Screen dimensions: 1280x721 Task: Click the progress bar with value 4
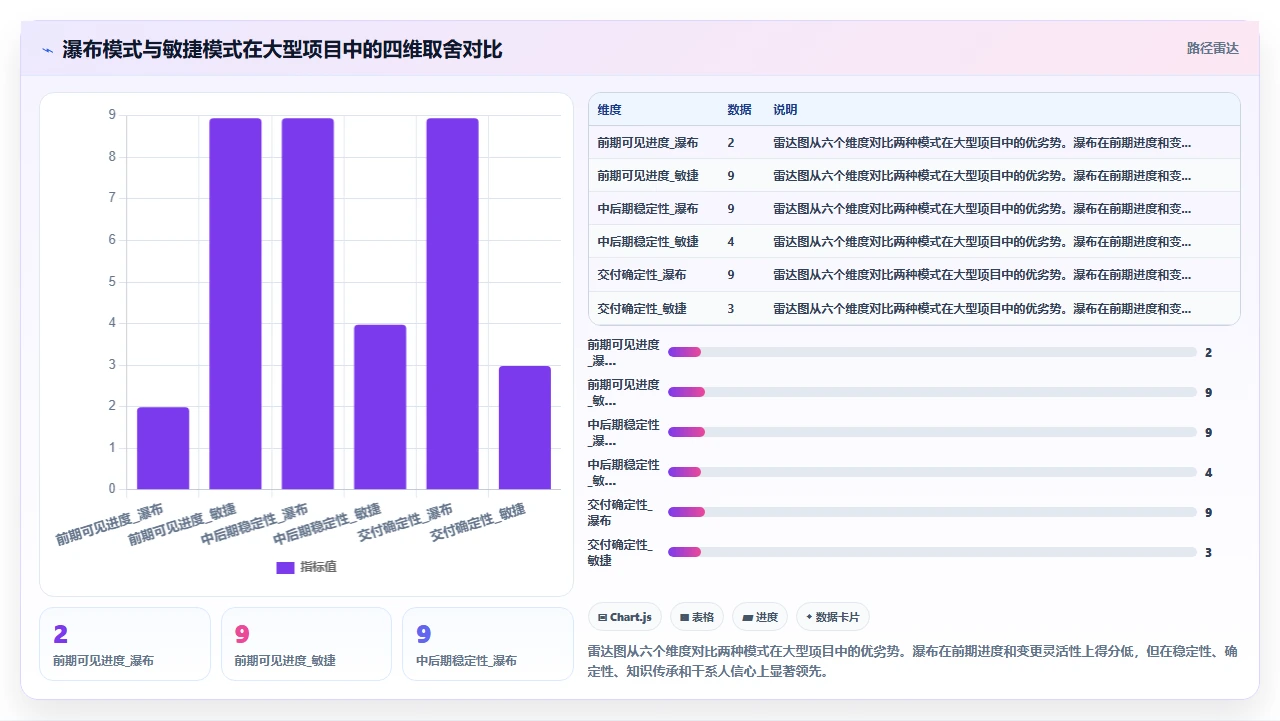pos(932,472)
